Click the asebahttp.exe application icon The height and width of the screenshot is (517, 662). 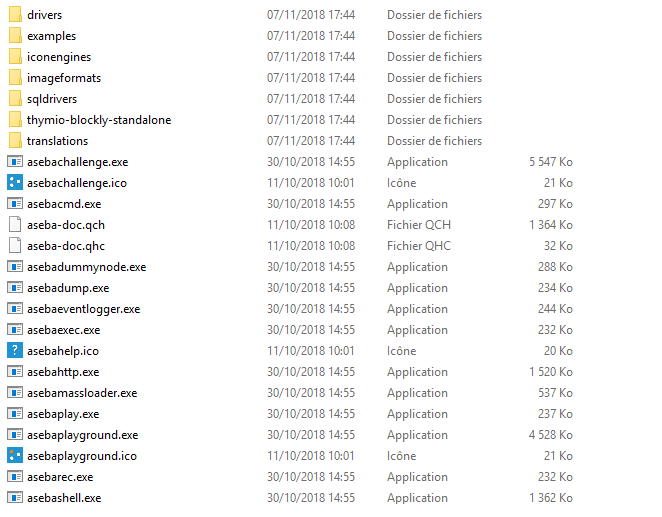15,372
